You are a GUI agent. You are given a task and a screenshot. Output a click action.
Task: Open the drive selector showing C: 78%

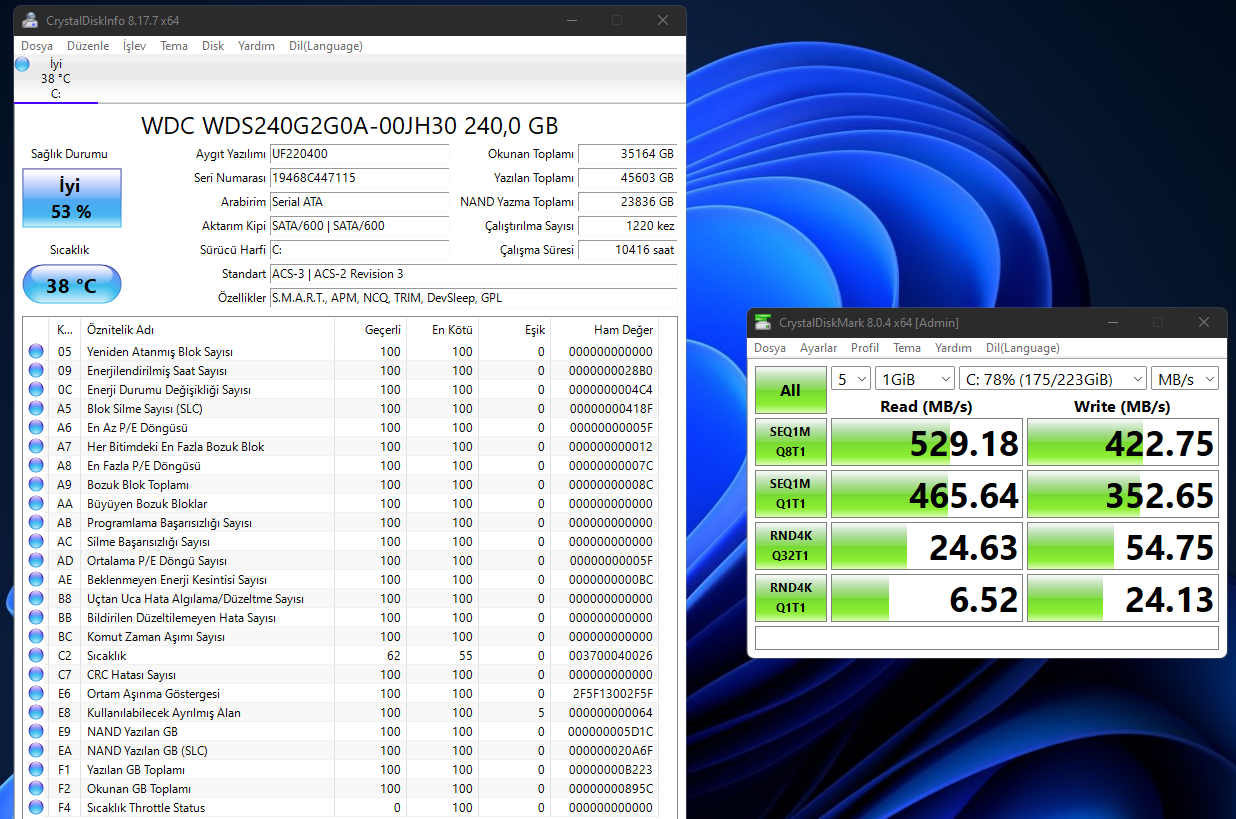tap(1052, 379)
